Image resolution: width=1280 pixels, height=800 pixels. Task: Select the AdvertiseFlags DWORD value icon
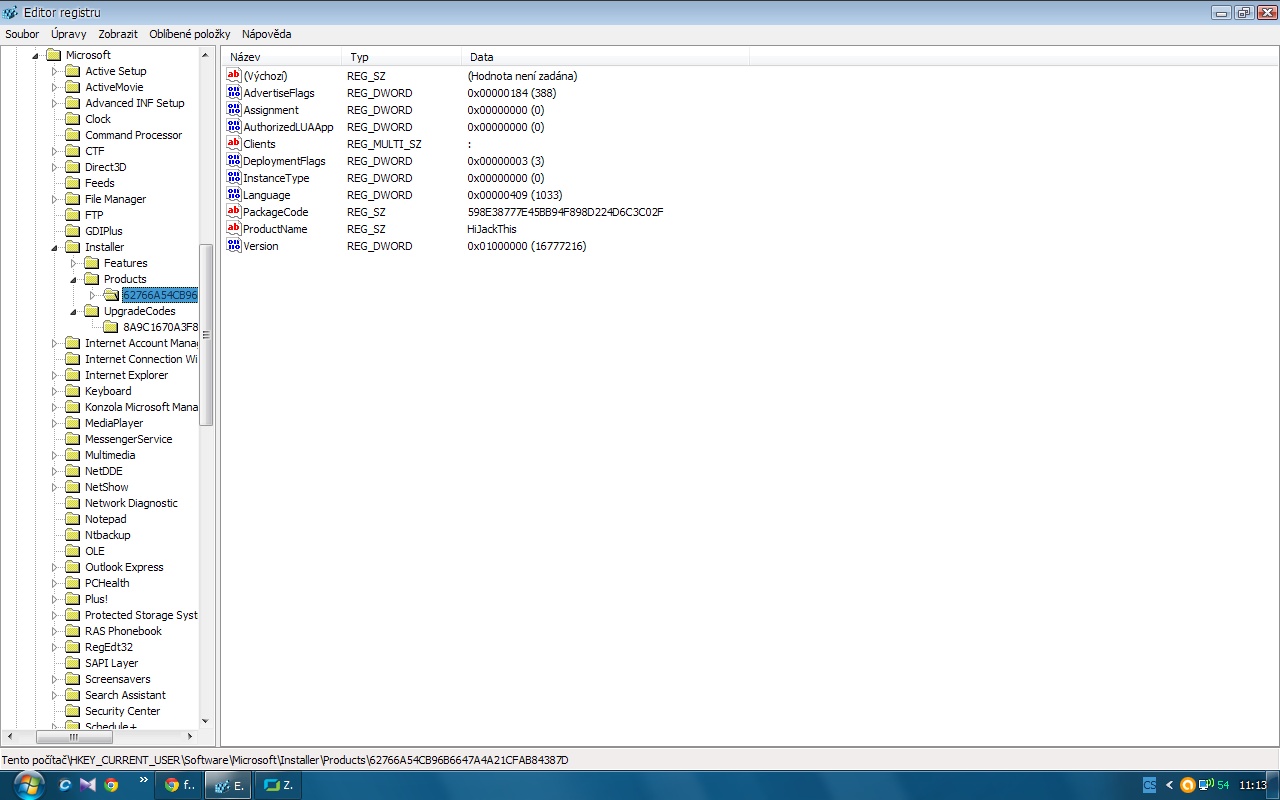[x=234, y=92]
